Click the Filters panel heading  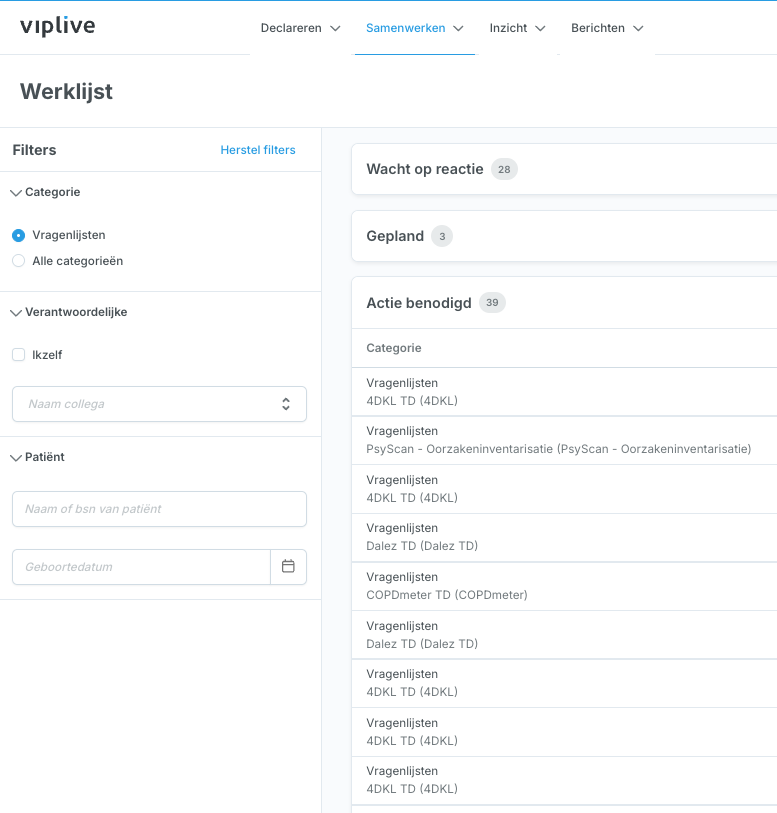click(x=34, y=150)
